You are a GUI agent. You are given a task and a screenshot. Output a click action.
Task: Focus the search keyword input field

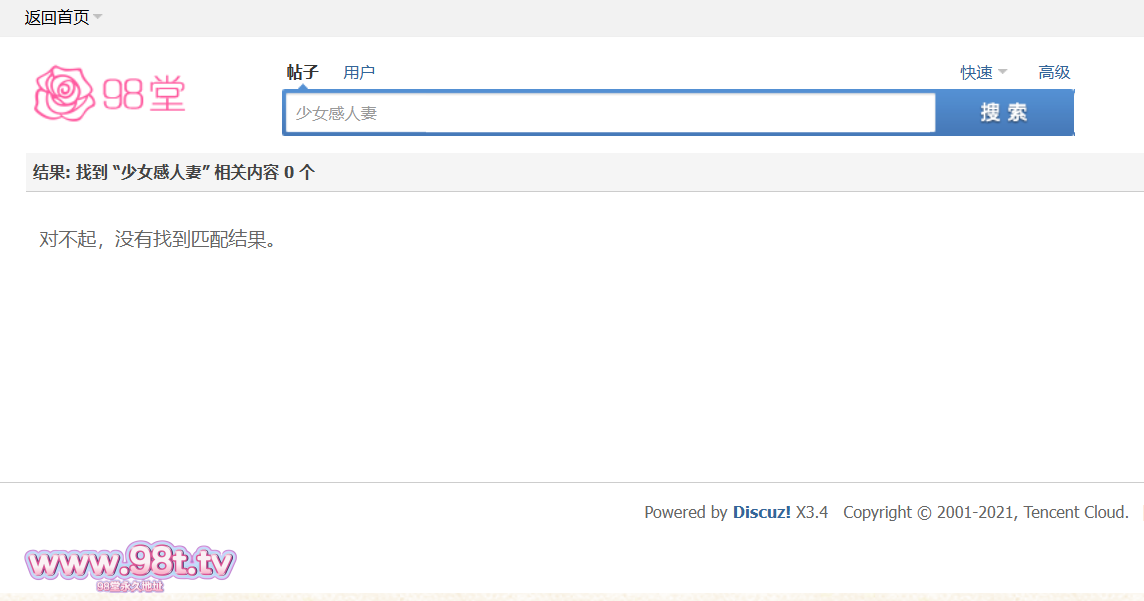610,113
